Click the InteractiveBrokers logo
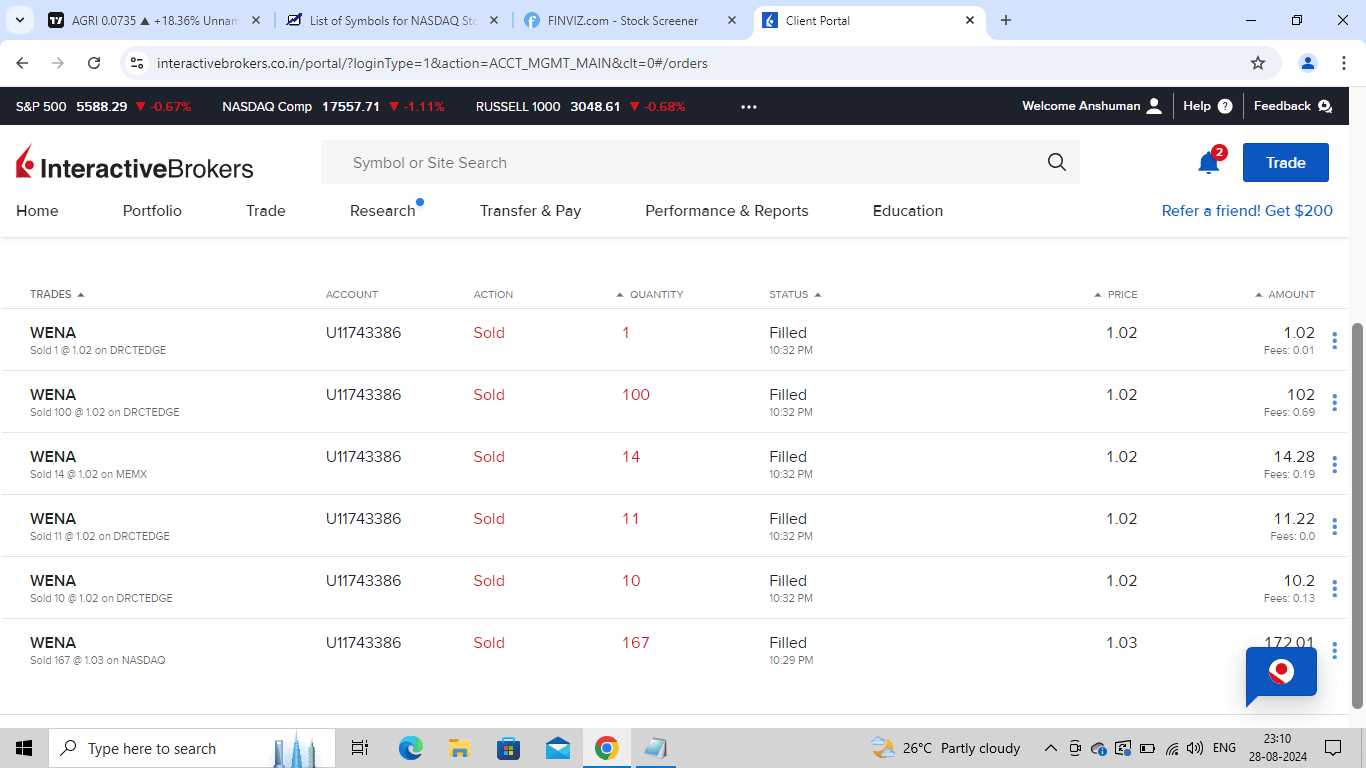 (x=135, y=163)
